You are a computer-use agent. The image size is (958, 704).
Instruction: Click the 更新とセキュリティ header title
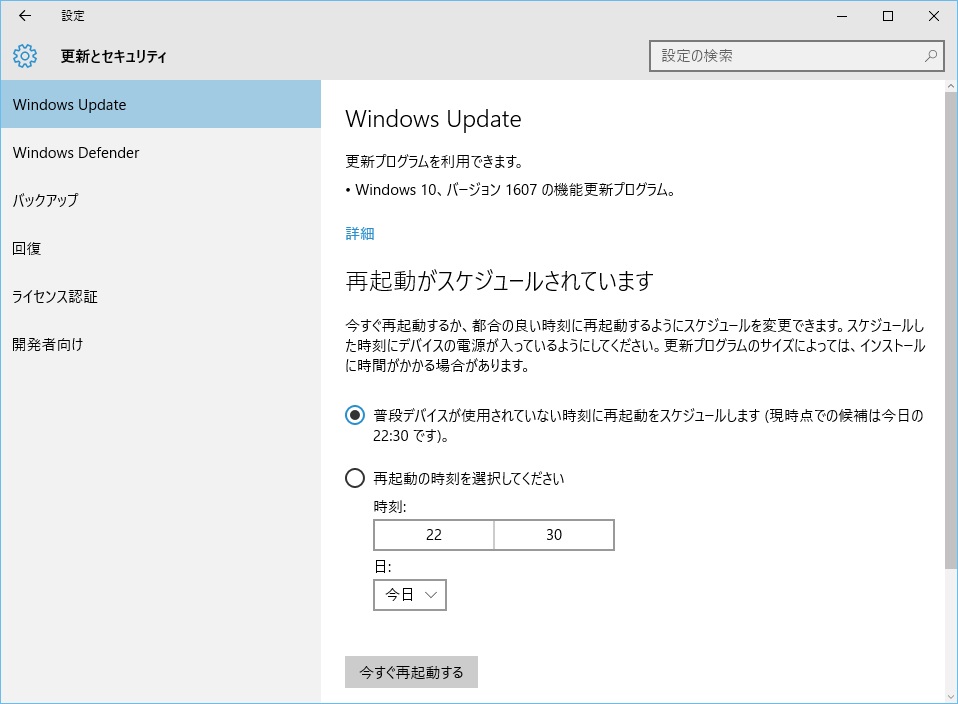click(114, 56)
